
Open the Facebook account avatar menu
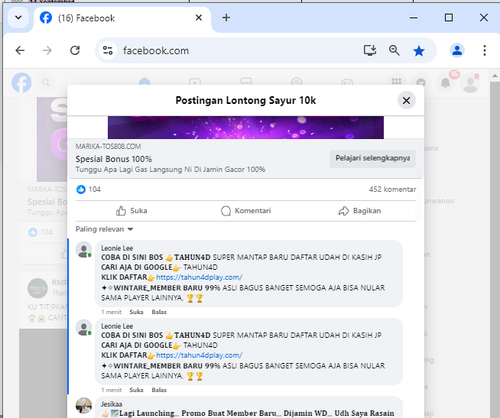pos(470,83)
